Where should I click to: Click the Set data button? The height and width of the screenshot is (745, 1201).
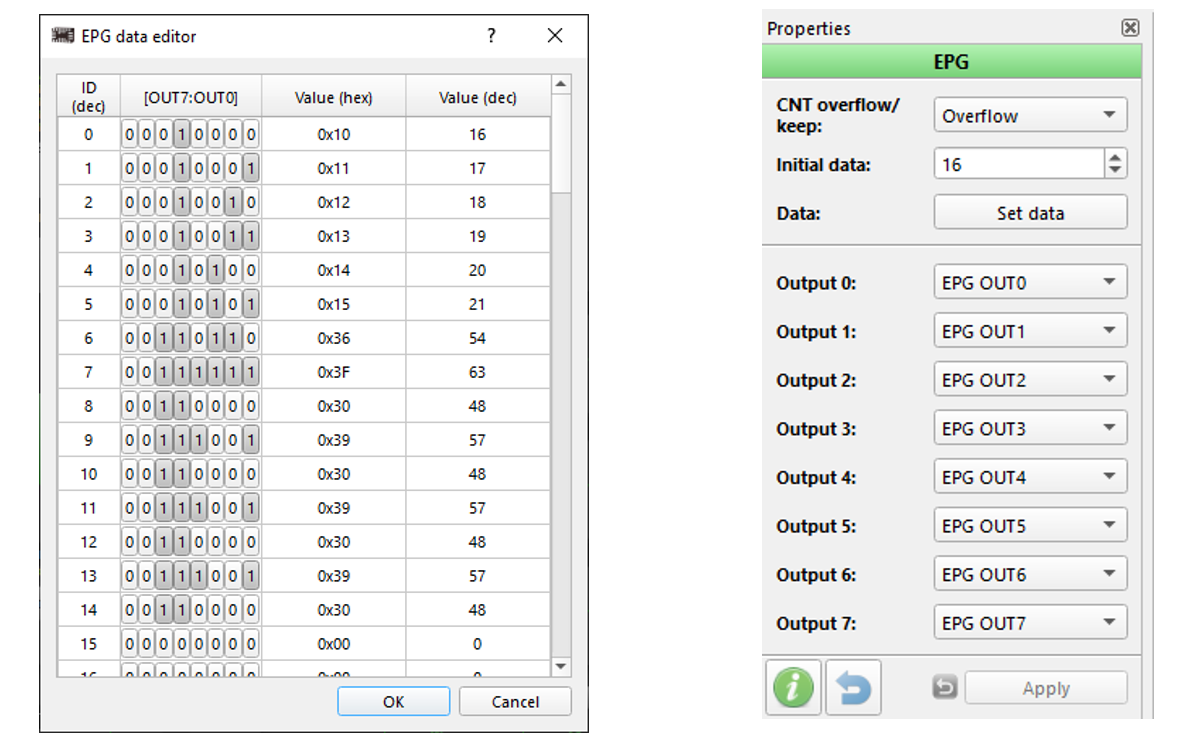tap(1030, 213)
